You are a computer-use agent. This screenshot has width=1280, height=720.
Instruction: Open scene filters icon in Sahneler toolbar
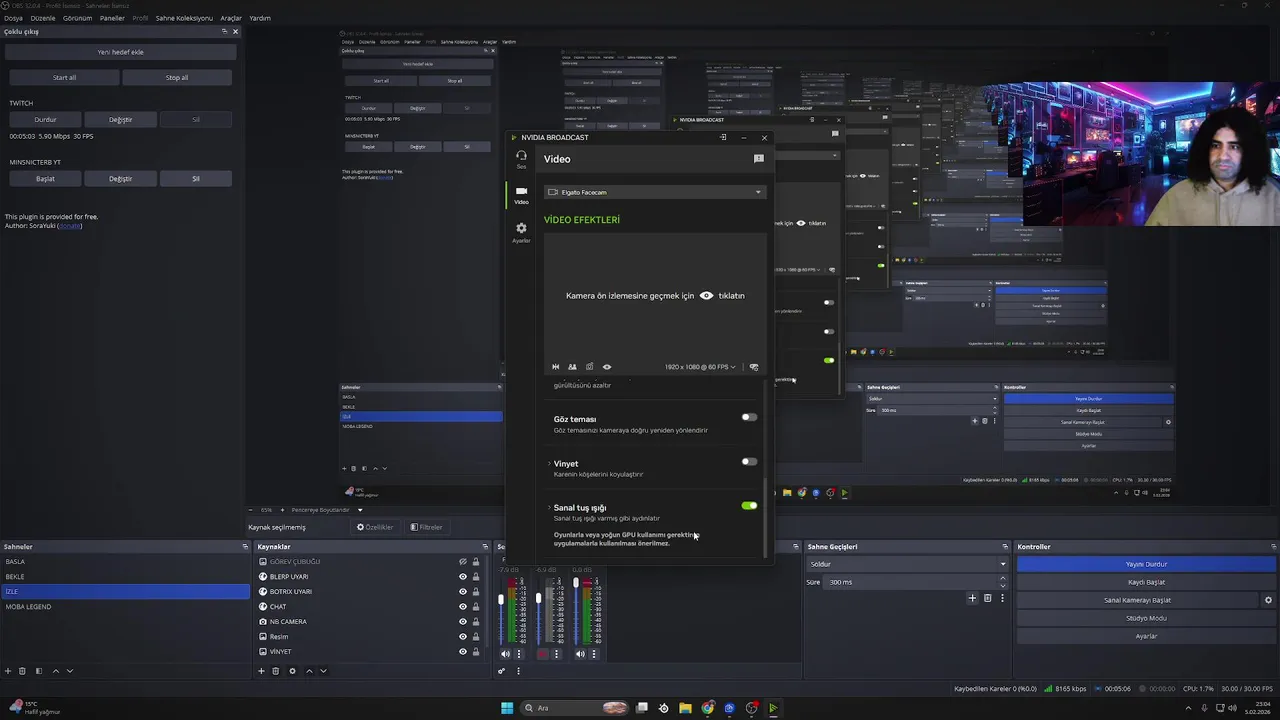tap(39, 671)
